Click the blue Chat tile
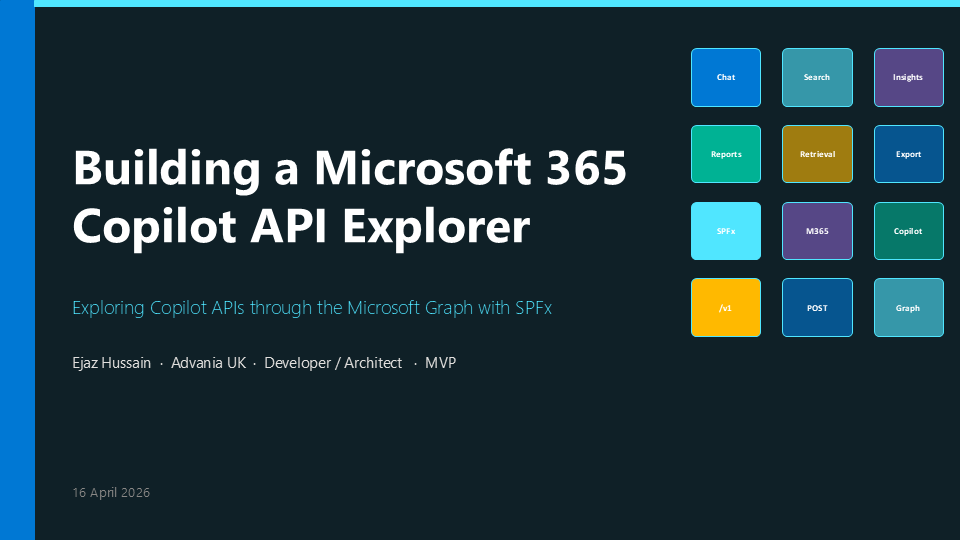This screenshot has width=960, height=540. [x=726, y=78]
